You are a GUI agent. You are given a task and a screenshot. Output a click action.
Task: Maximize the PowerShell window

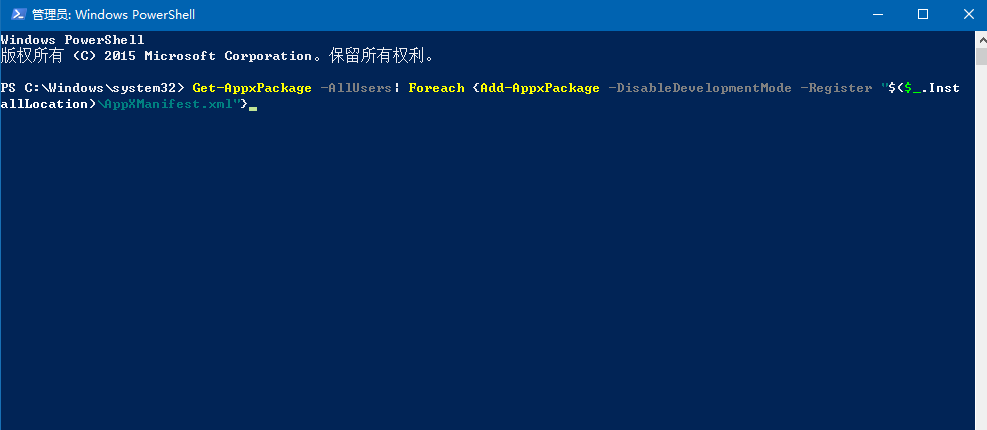(922, 14)
